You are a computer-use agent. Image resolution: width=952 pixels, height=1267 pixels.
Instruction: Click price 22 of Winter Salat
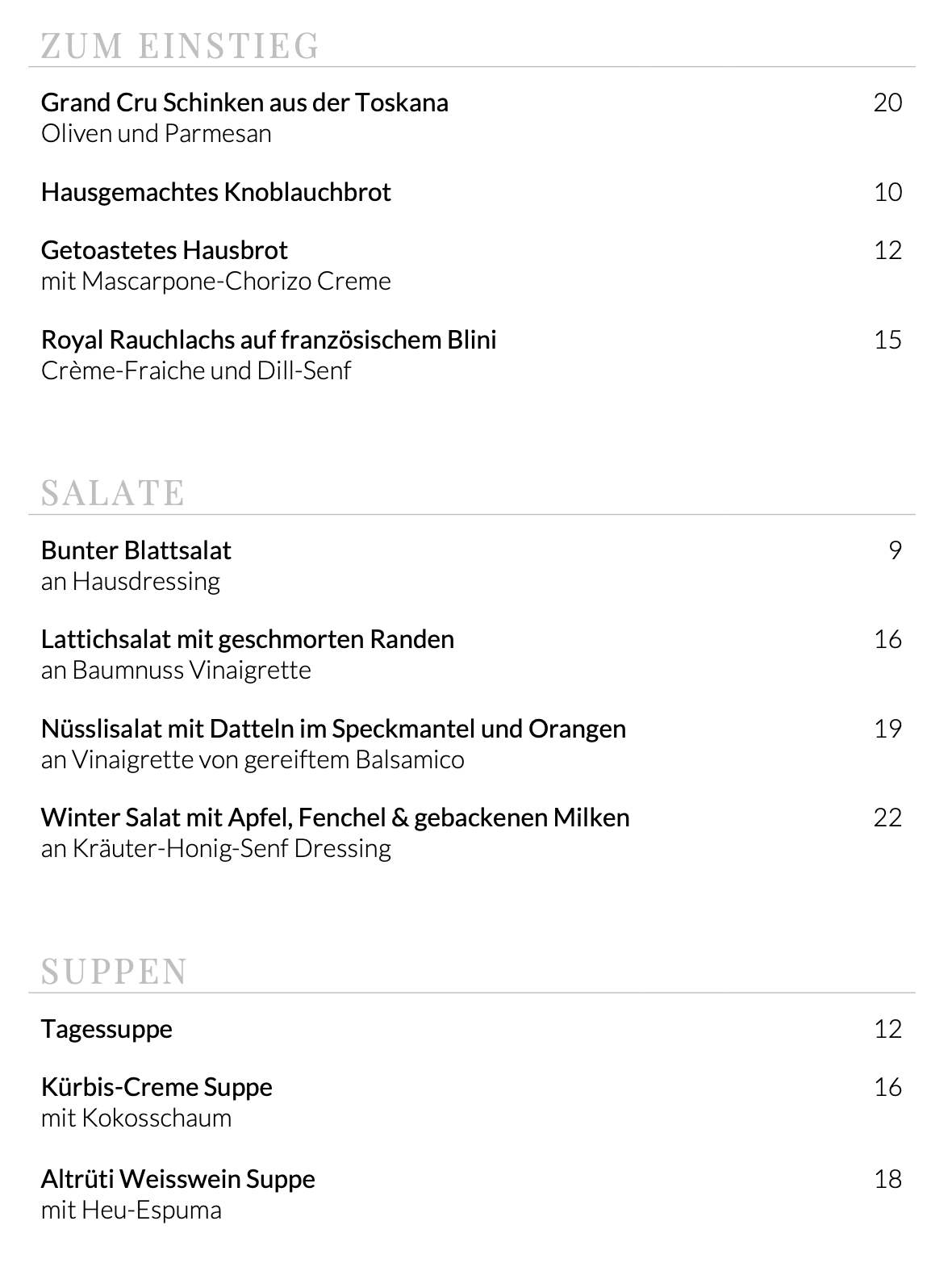click(x=887, y=818)
